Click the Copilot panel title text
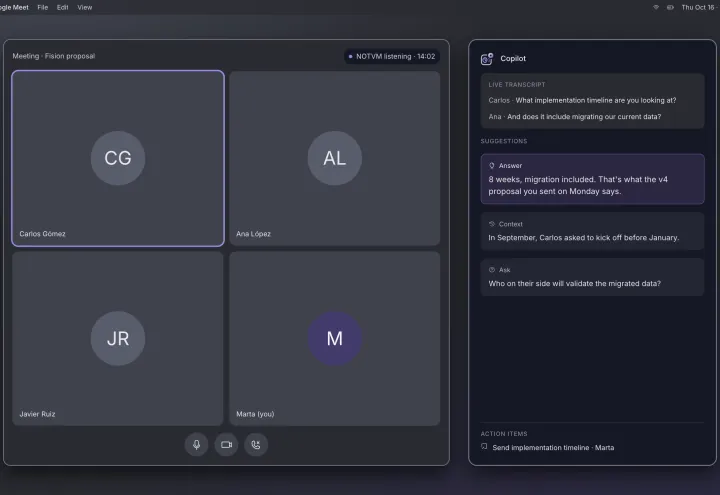Screen dimensions: 720x495 (513, 58)
